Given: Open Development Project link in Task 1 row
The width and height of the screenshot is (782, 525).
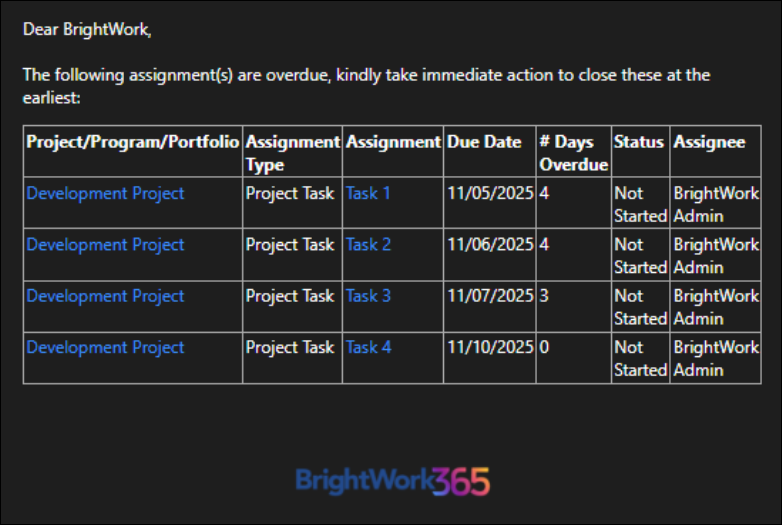Looking at the screenshot, I should 105,193.
